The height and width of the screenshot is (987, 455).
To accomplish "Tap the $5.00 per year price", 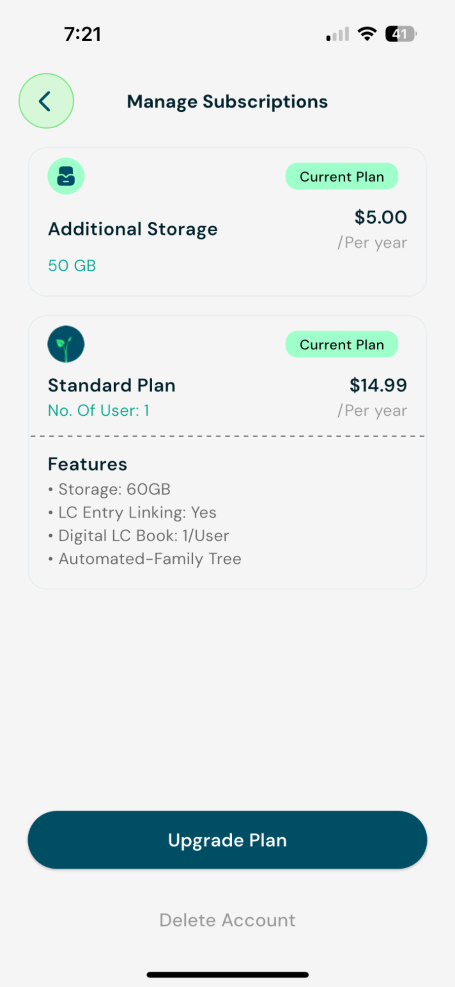I will click(373, 229).
